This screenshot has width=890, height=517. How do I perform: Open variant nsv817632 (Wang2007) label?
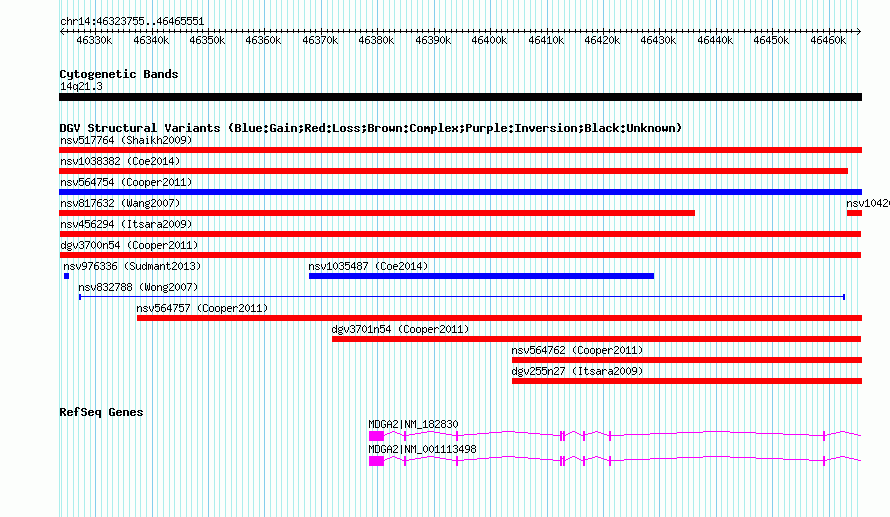click(120, 203)
